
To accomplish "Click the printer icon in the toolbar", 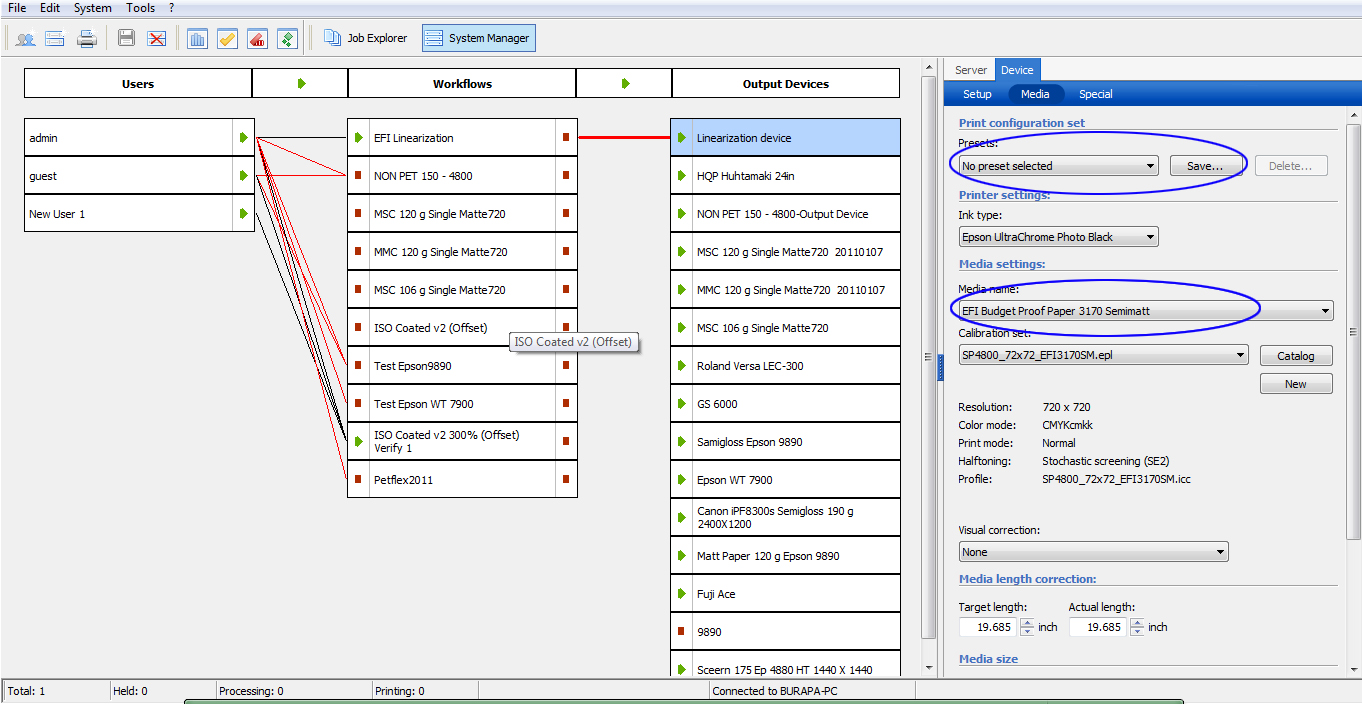I will [x=87, y=38].
